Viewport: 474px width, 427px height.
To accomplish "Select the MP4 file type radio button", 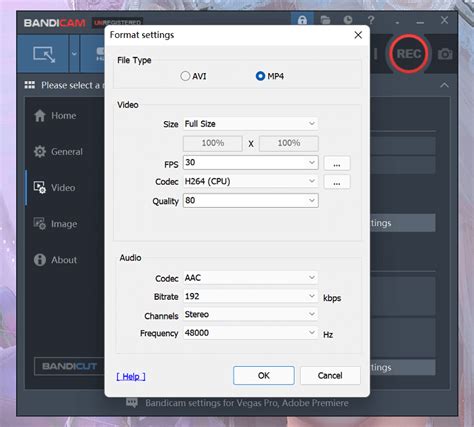I will pos(260,76).
